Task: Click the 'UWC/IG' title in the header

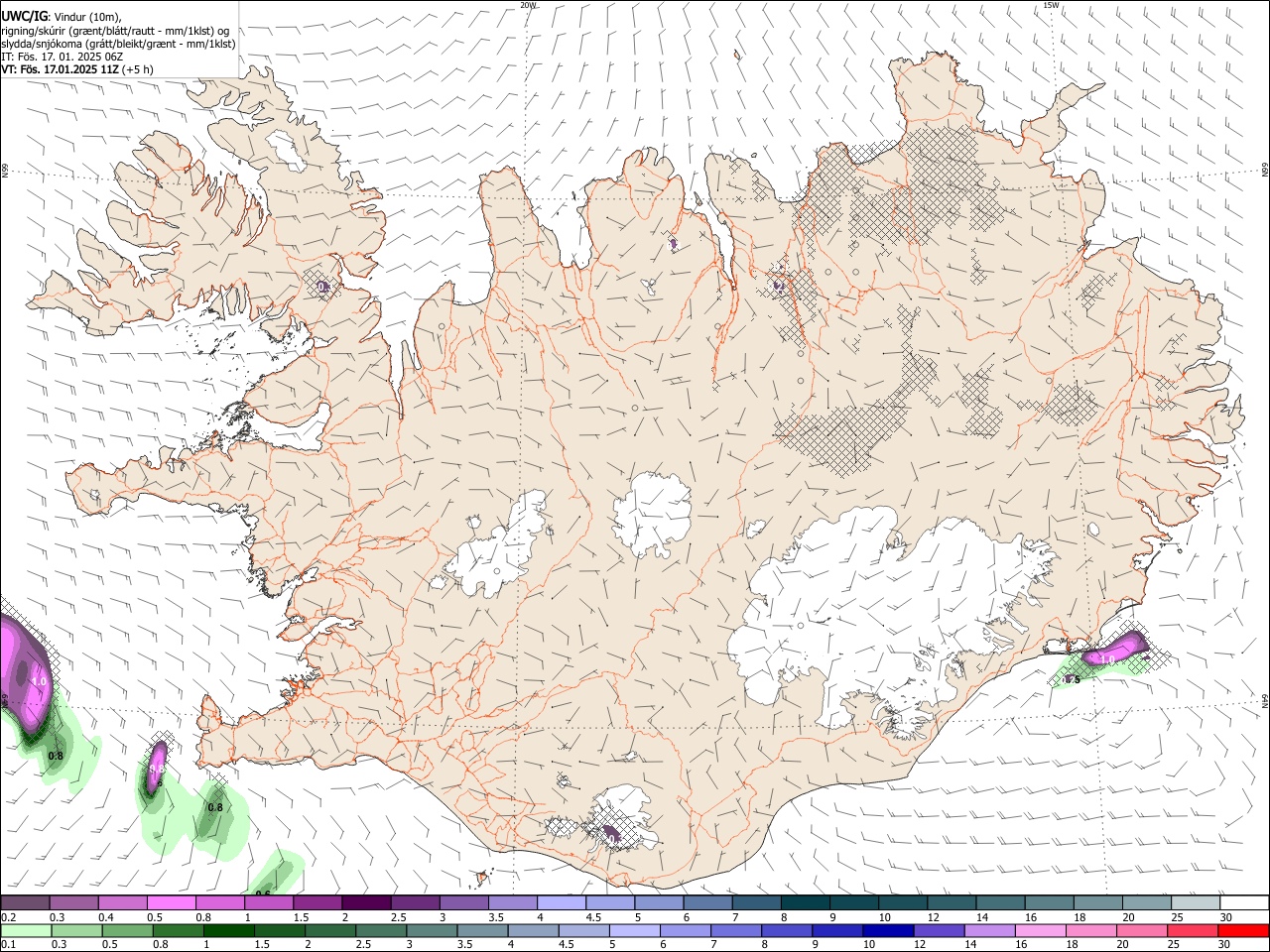Action: pos(24,16)
